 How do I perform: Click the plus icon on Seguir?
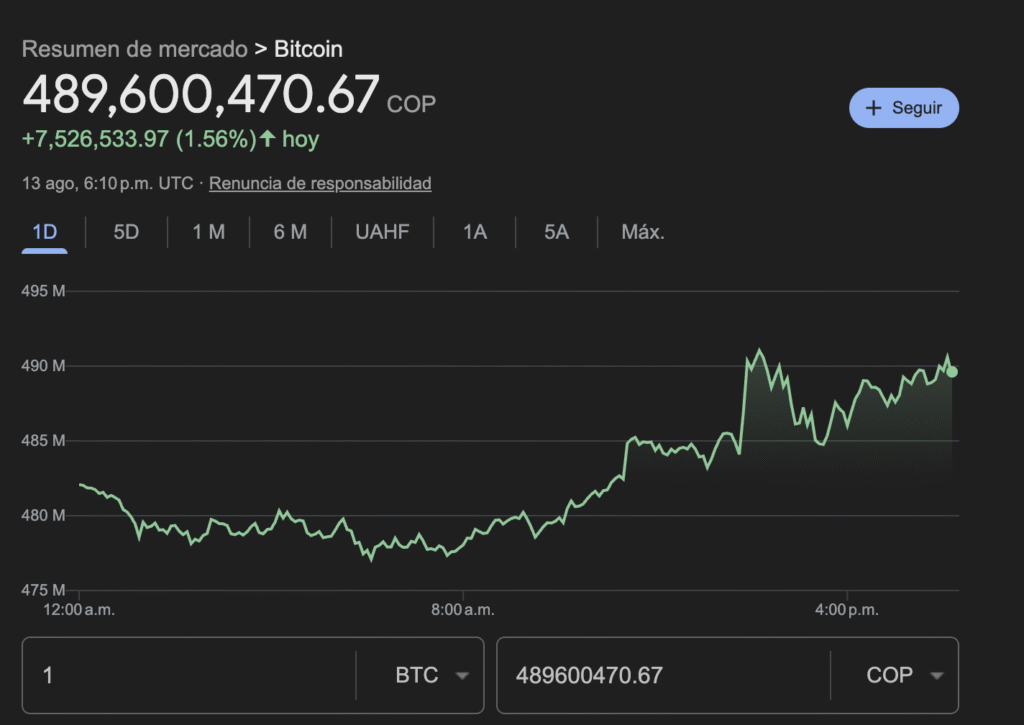coord(873,108)
